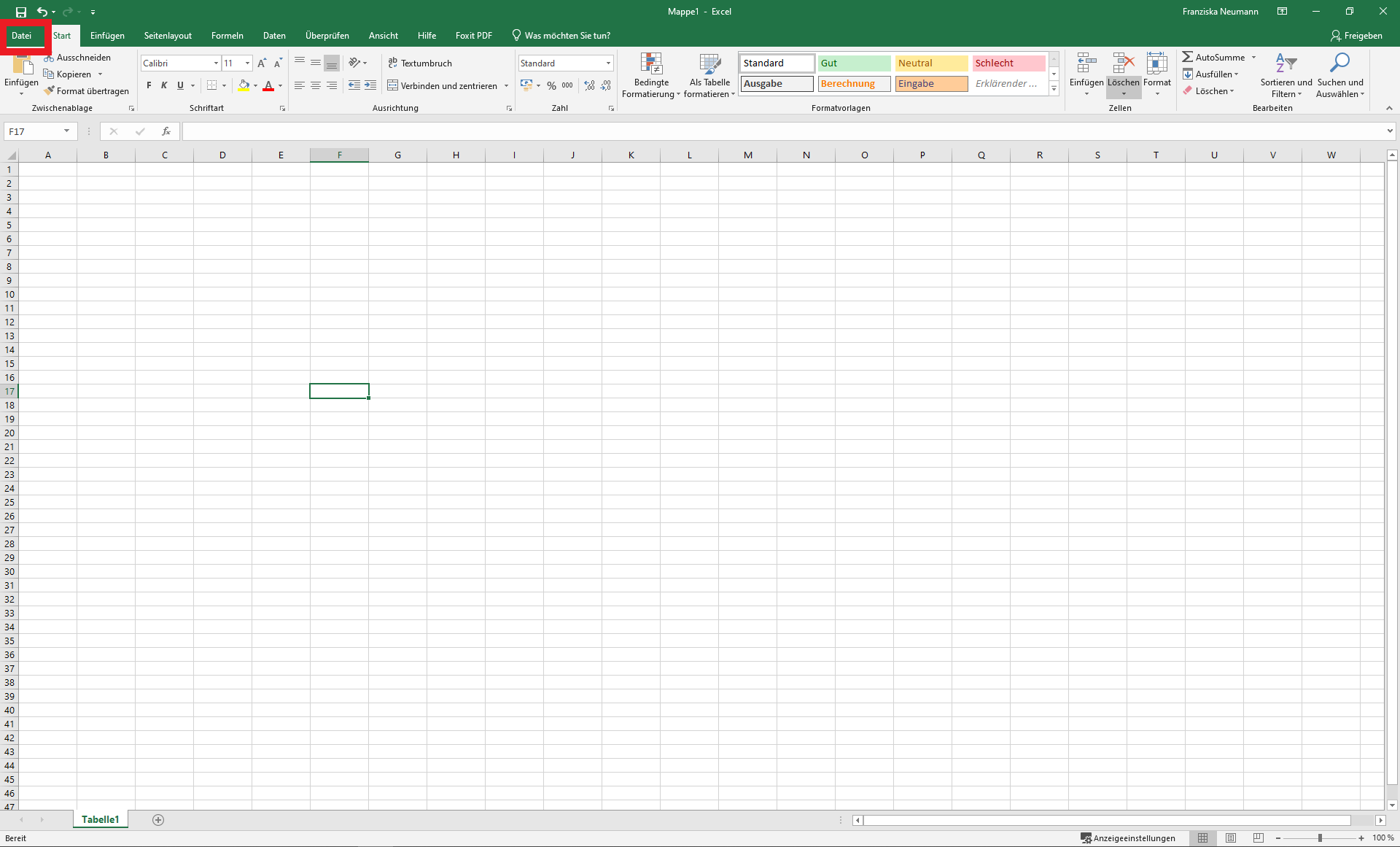Apply the font color icon
This screenshot has width=1400, height=847.
tap(268, 85)
